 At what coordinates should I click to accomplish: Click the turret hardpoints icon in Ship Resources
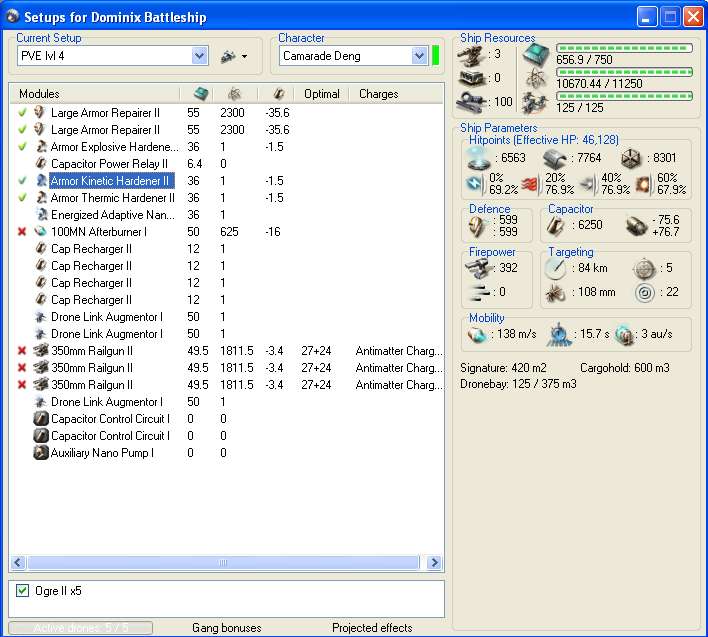coord(471,56)
